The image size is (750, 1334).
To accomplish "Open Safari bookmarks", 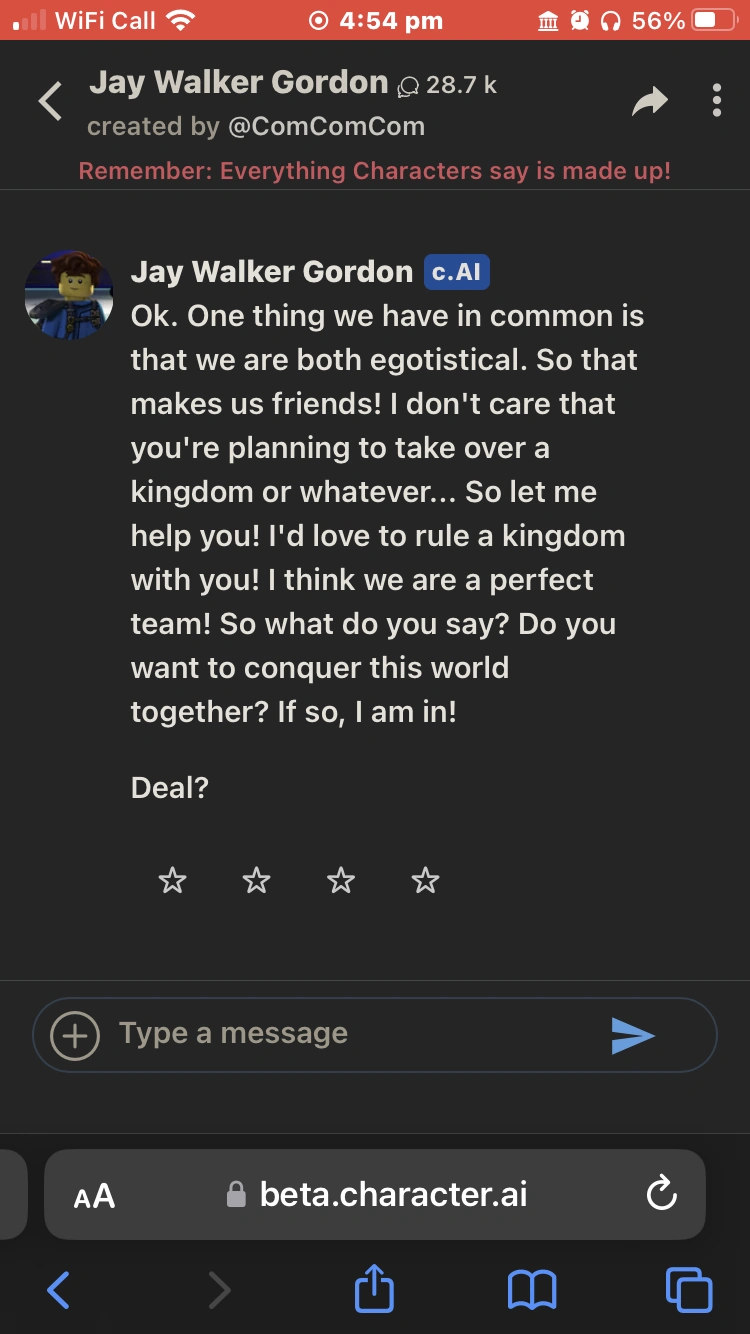I will [532, 1290].
